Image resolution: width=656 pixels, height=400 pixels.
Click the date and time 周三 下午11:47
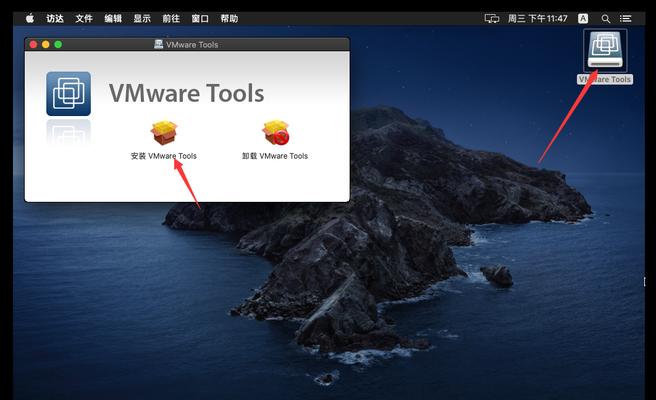538,18
